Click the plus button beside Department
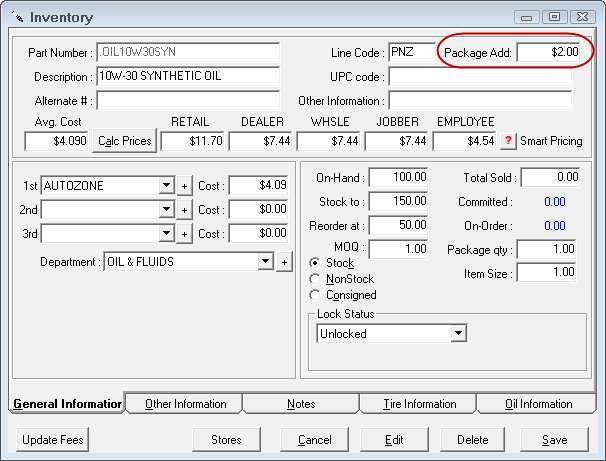The image size is (606, 461). point(284,262)
